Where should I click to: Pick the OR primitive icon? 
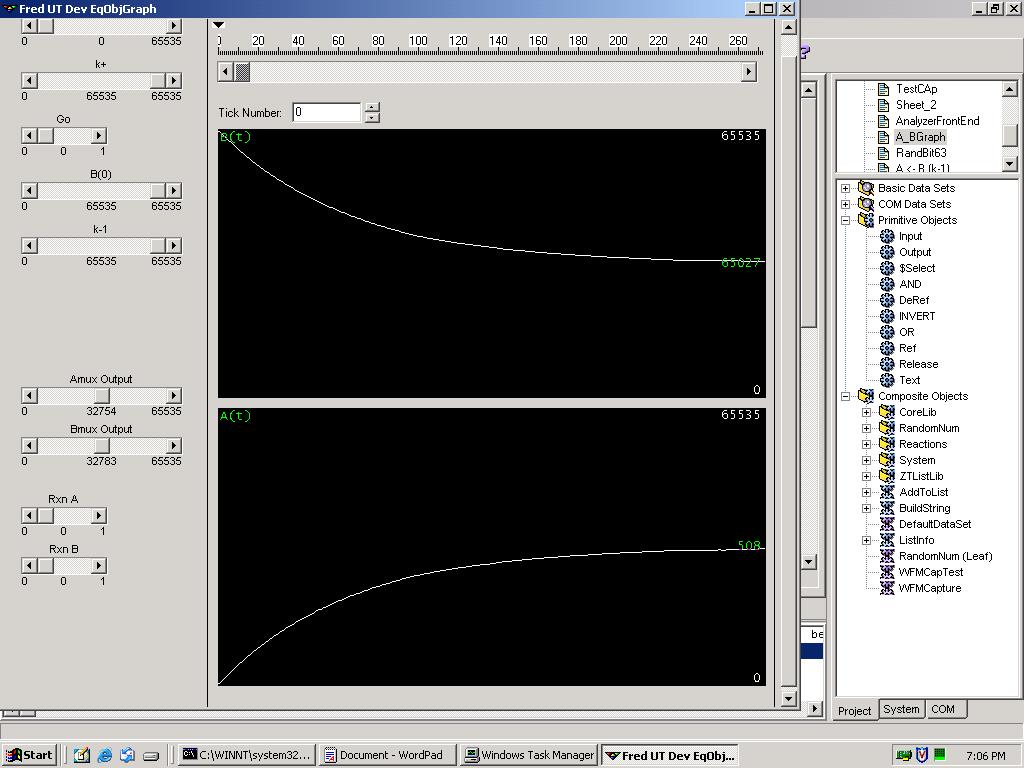point(887,332)
